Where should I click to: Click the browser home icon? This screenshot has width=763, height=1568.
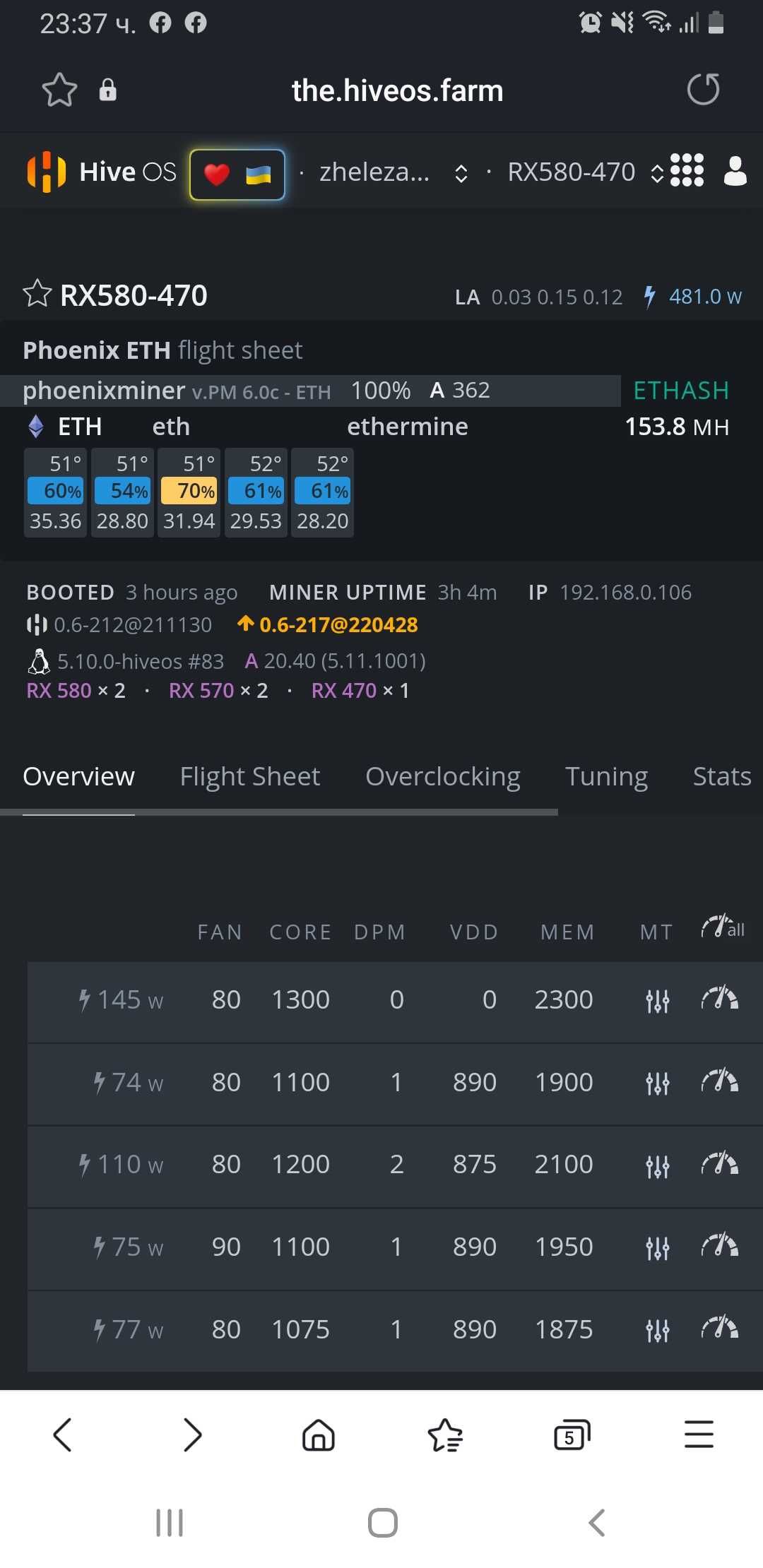point(319,1435)
